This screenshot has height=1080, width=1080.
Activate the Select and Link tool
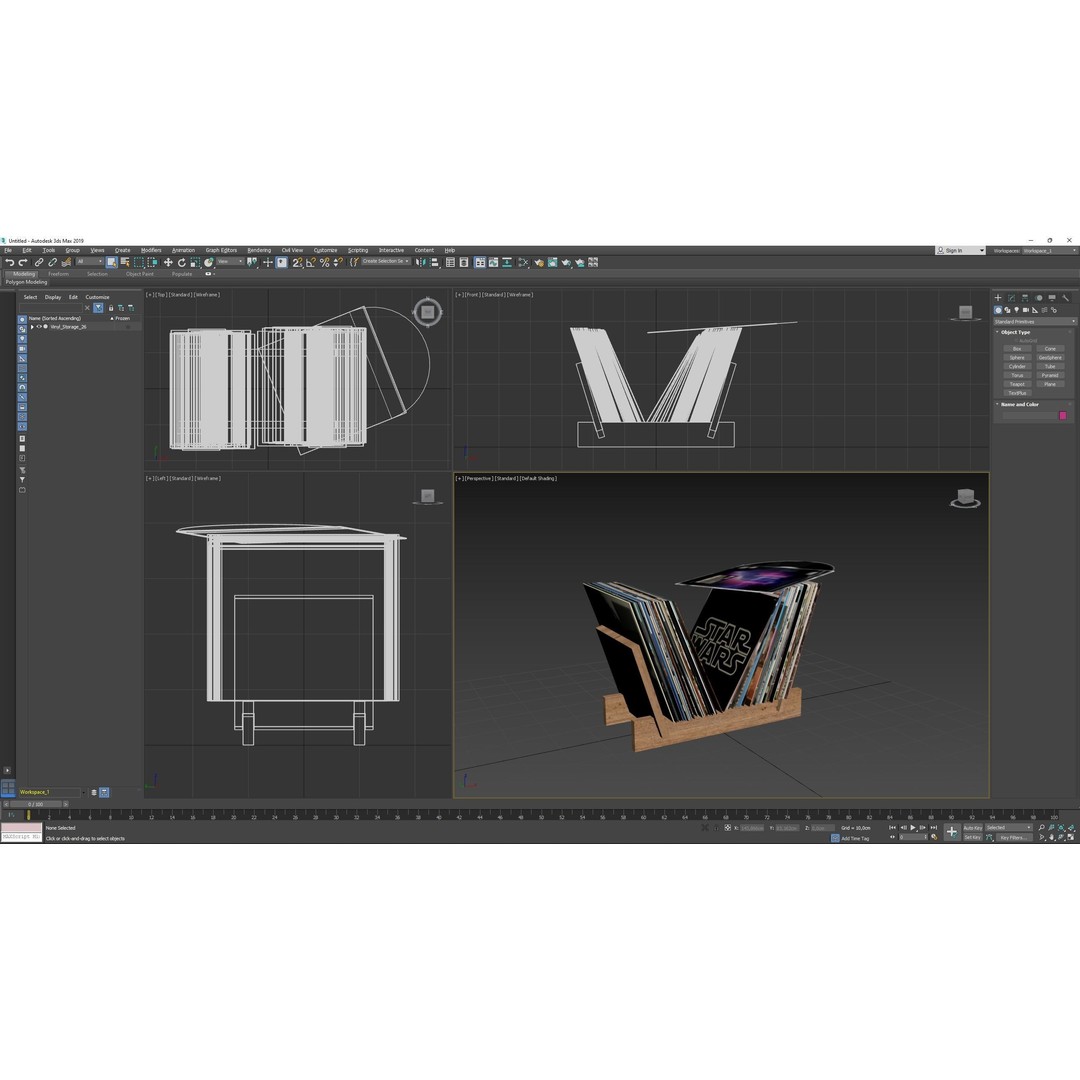click(x=39, y=262)
